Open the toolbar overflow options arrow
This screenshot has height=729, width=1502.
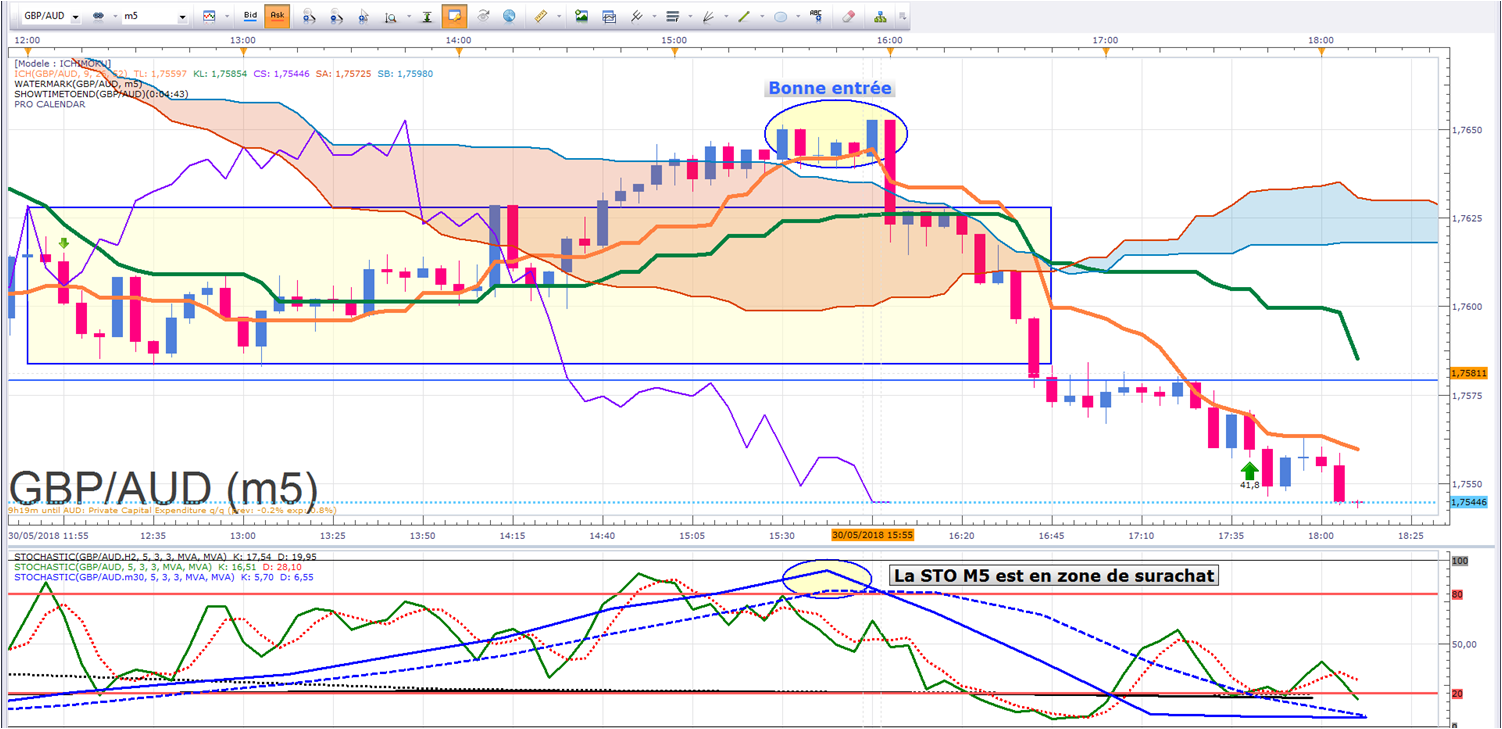pyautogui.click(x=902, y=17)
